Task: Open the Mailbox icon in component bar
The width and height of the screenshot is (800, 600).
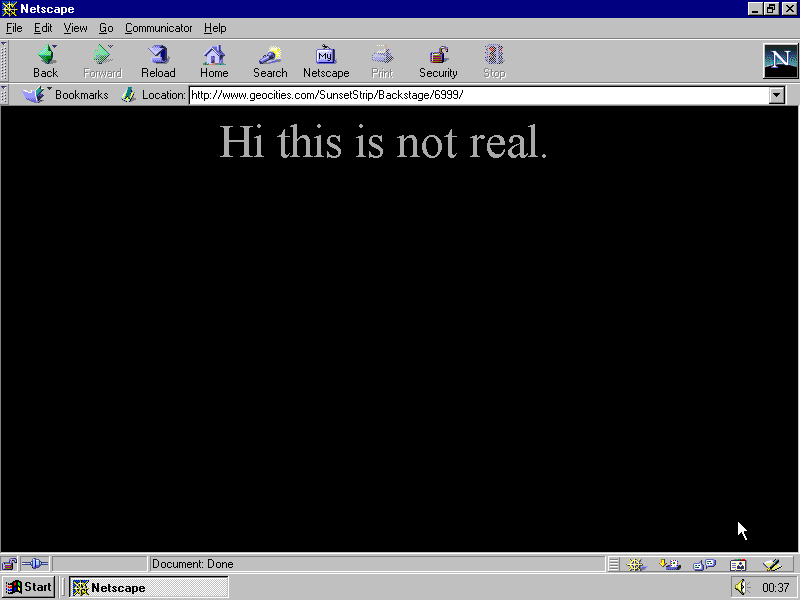Action: click(670, 564)
